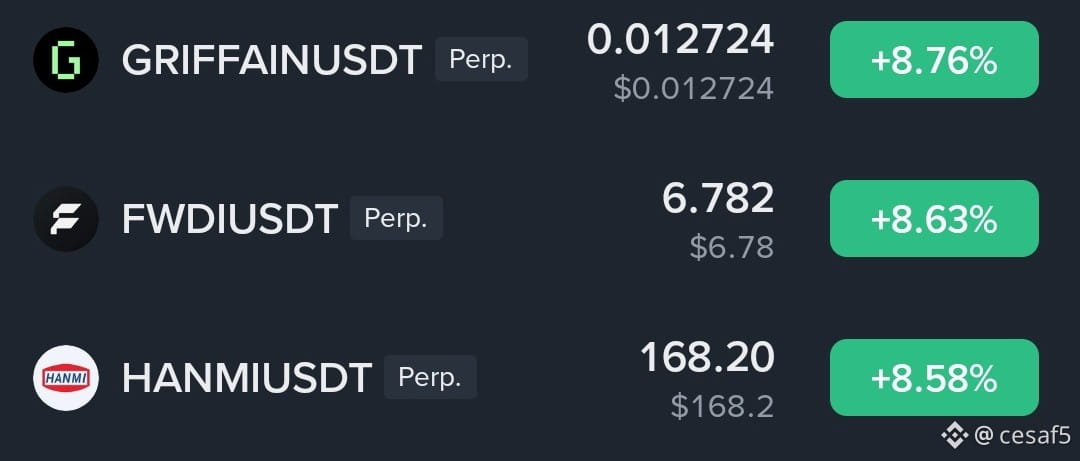Toggle the +8.58% change badge

point(934,377)
